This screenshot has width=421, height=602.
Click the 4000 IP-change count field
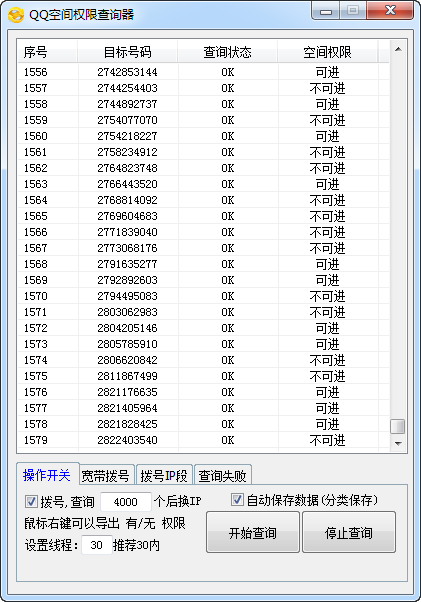126,502
